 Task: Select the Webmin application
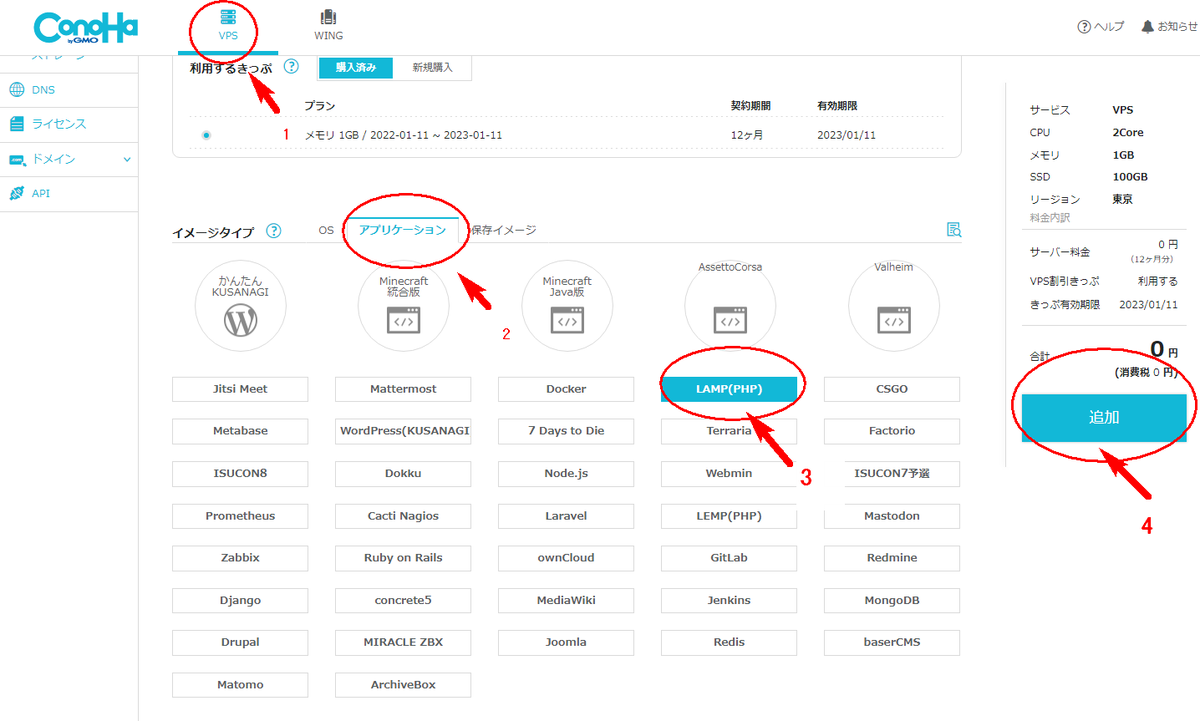729,473
